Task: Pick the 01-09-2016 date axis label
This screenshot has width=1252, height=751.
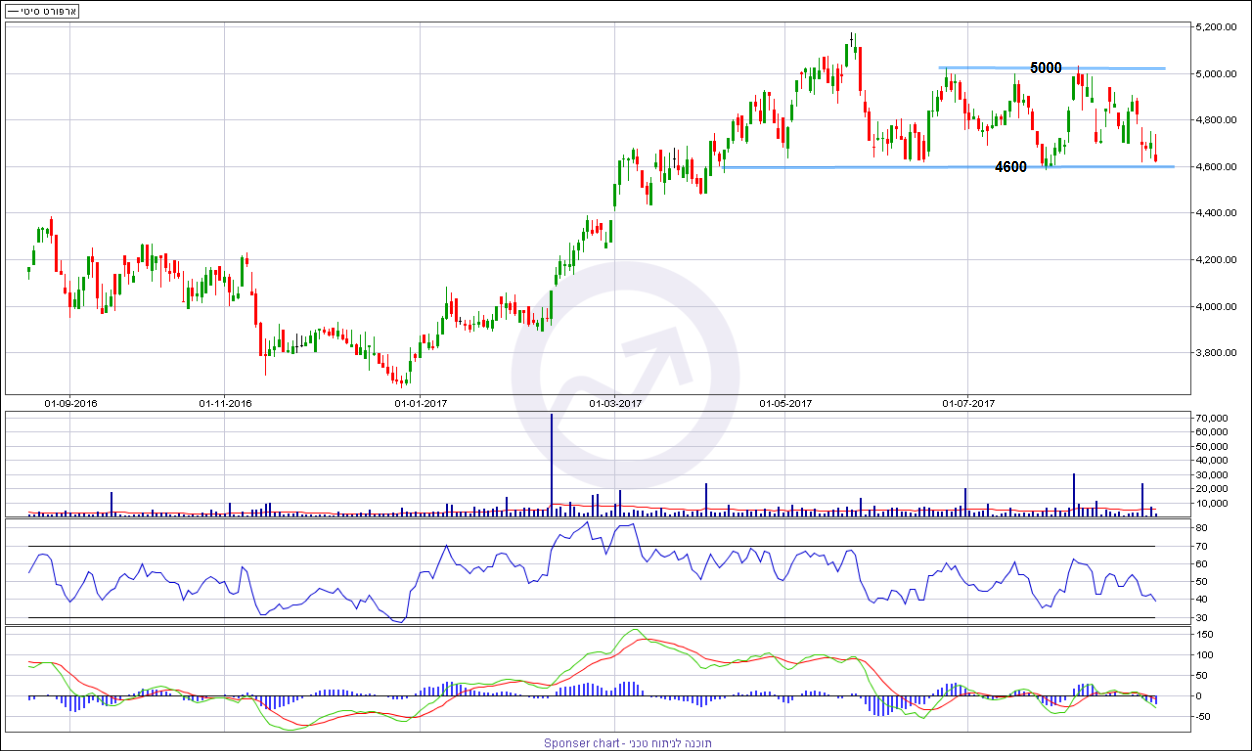Action: pyautogui.click(x=70, y=404)
